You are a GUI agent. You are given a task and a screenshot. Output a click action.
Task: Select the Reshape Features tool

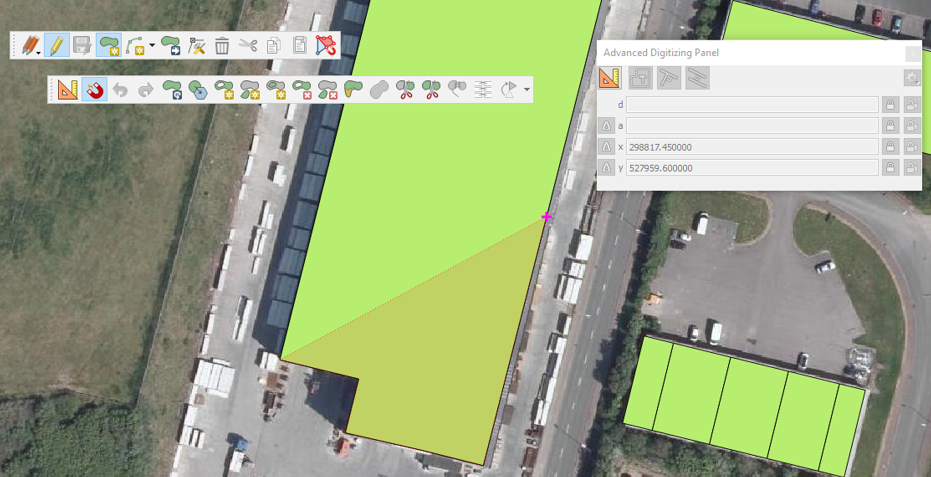(x=353, y=90)
